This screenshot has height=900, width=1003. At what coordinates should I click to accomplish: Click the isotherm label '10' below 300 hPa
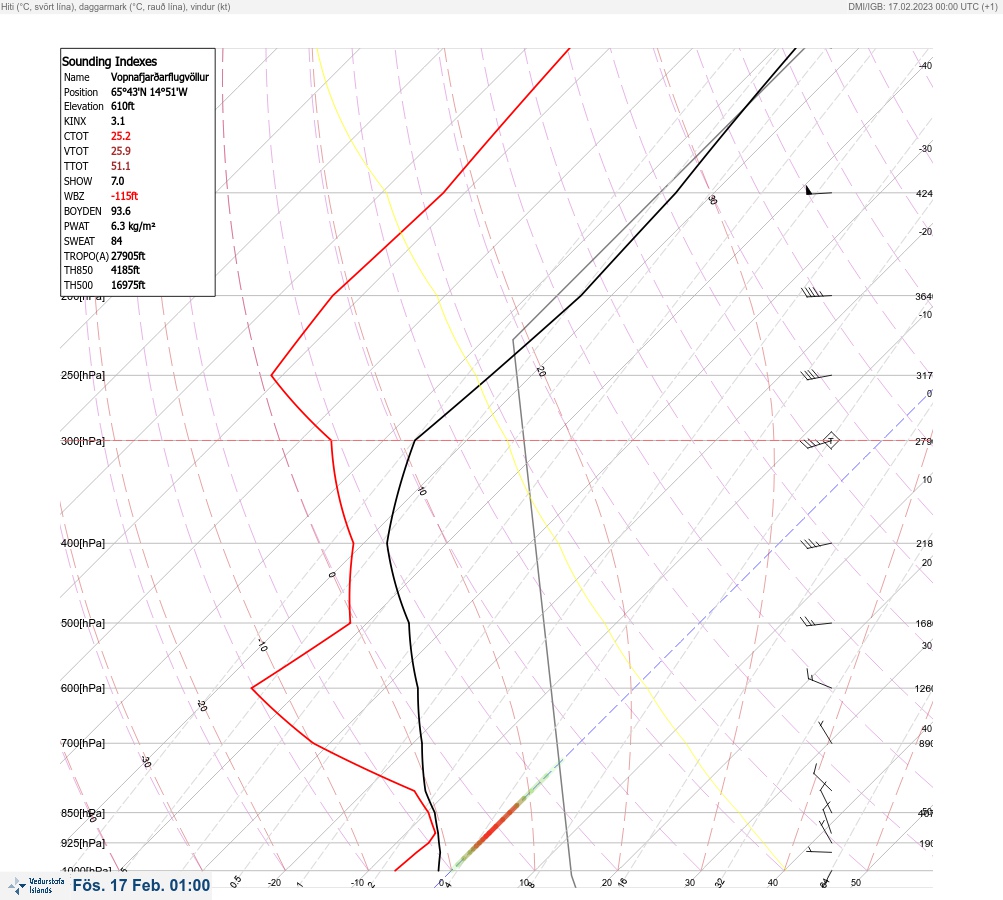click(422, 491)
